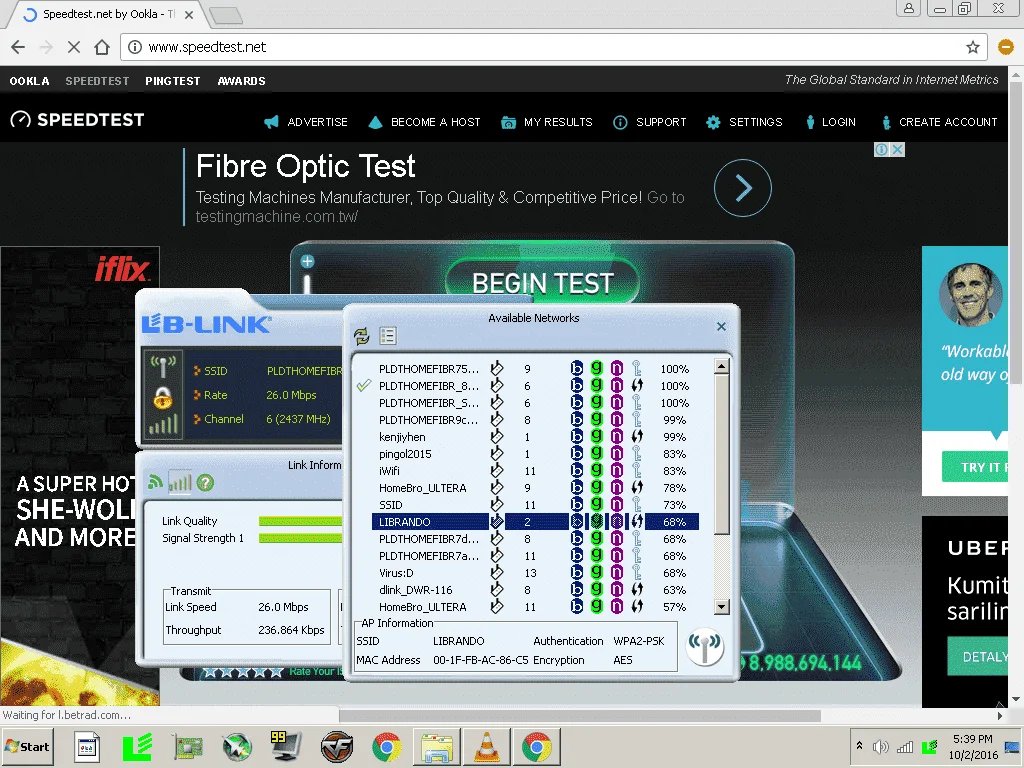
Task: Open MY RESULTS page
Action: coord(547,122)
